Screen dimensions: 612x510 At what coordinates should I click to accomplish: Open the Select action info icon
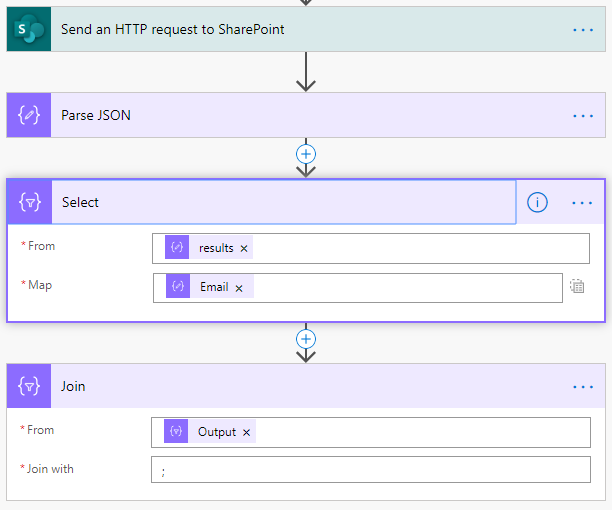click(x=537, y=202)
